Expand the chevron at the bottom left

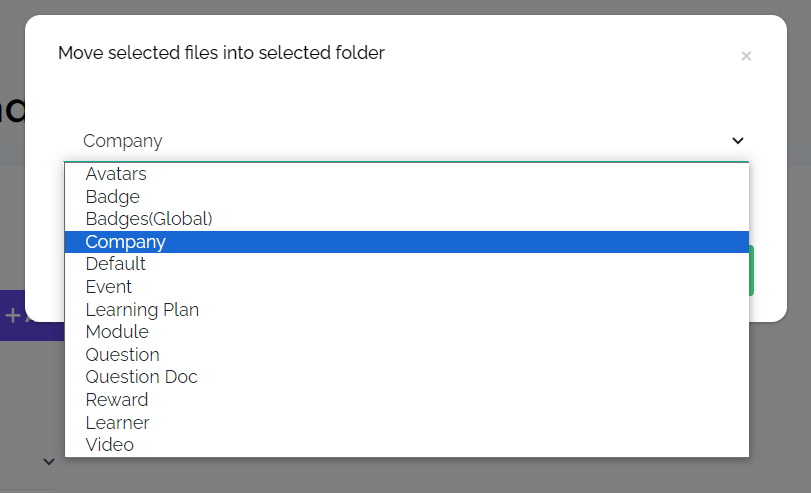pos(48,461)
